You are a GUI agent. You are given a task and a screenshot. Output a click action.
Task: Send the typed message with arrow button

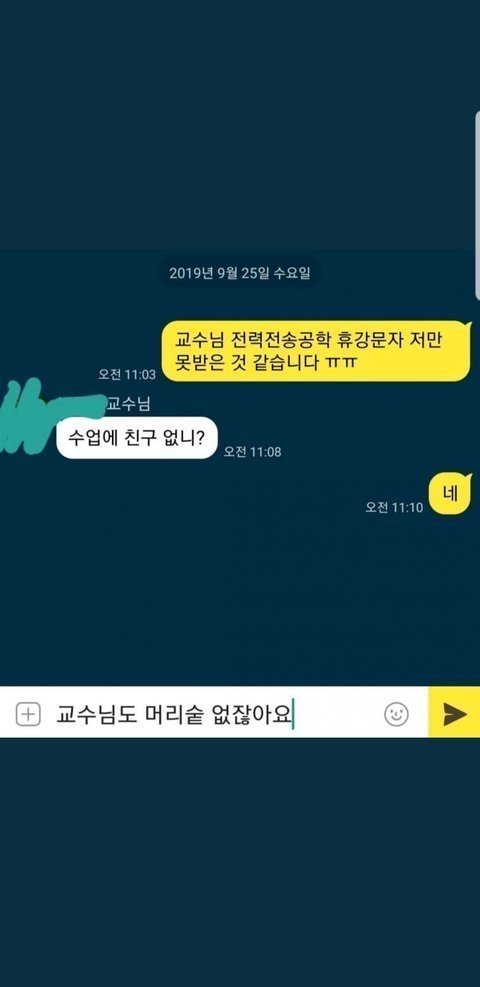point(454,714)
